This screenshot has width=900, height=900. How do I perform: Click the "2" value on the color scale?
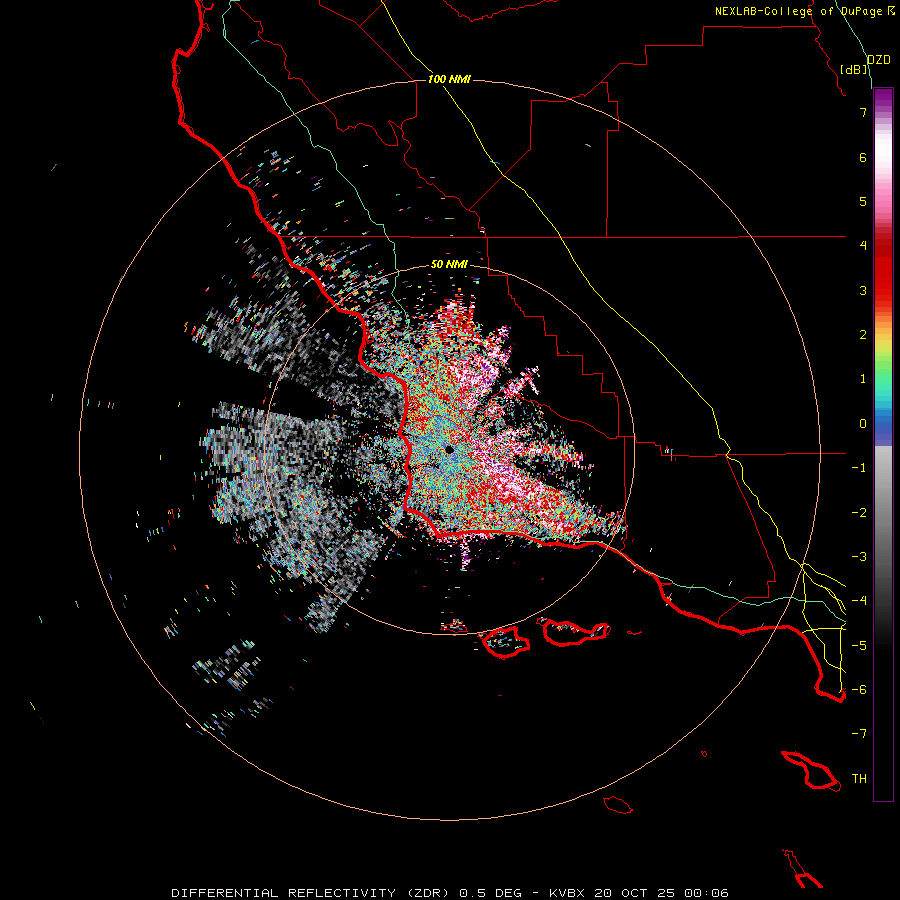coord(863,335)
